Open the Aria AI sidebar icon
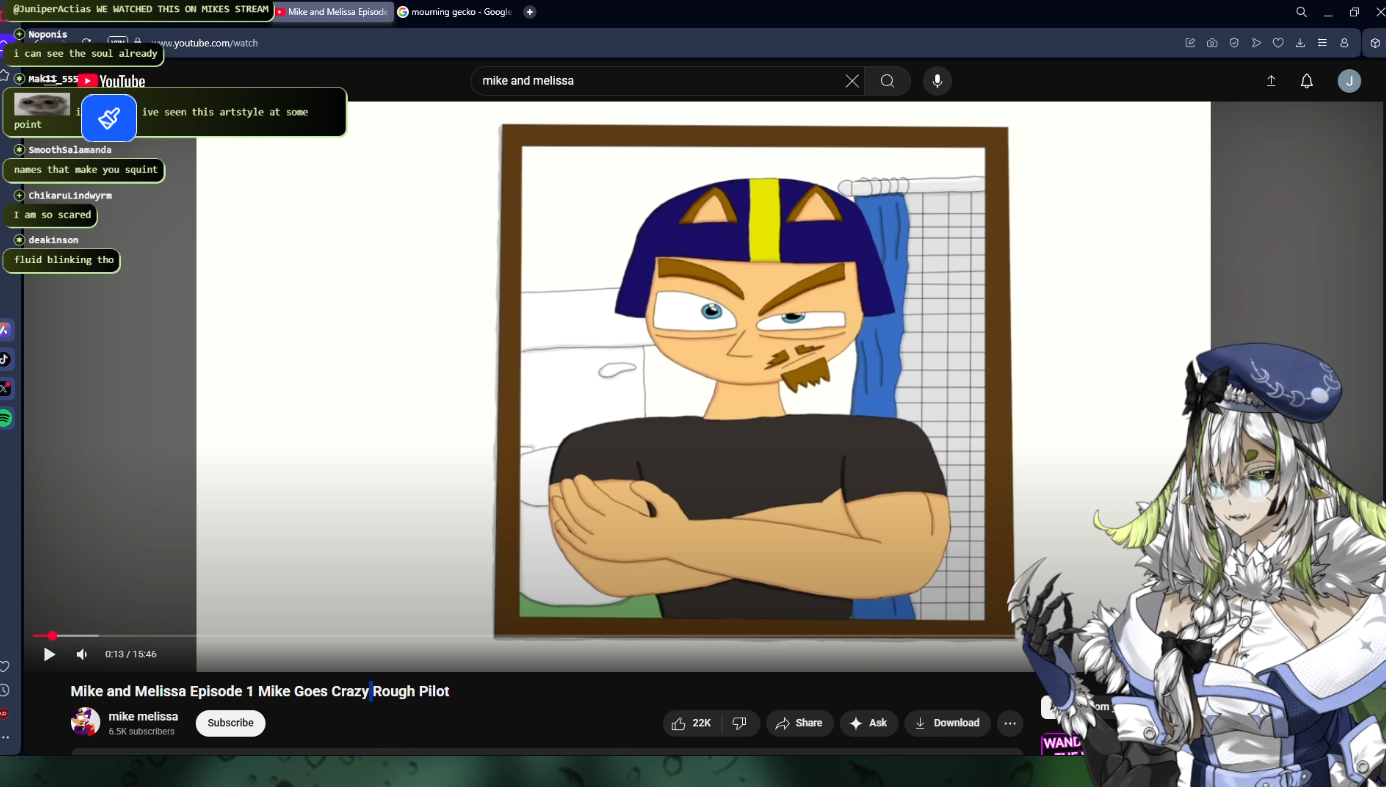The image size is (1386, 787). (x=5, y=329)
